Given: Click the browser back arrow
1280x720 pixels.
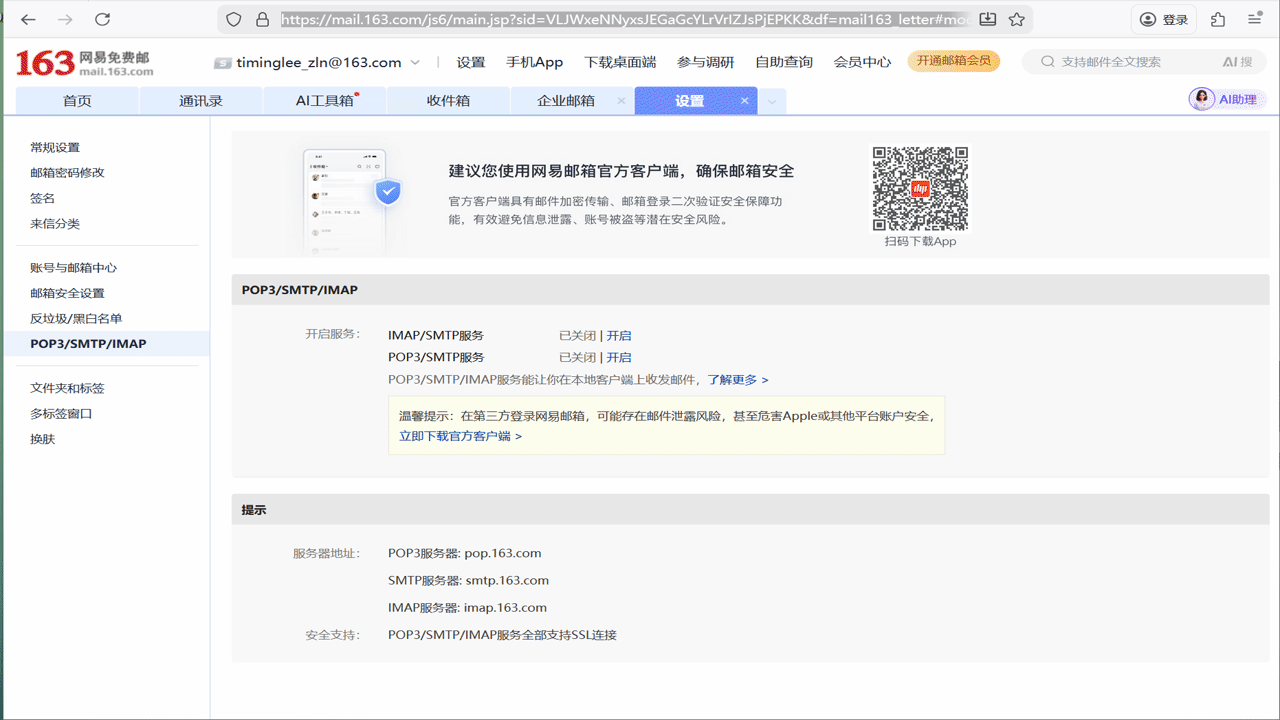Looking at the screenshot, I should [28, 19].
